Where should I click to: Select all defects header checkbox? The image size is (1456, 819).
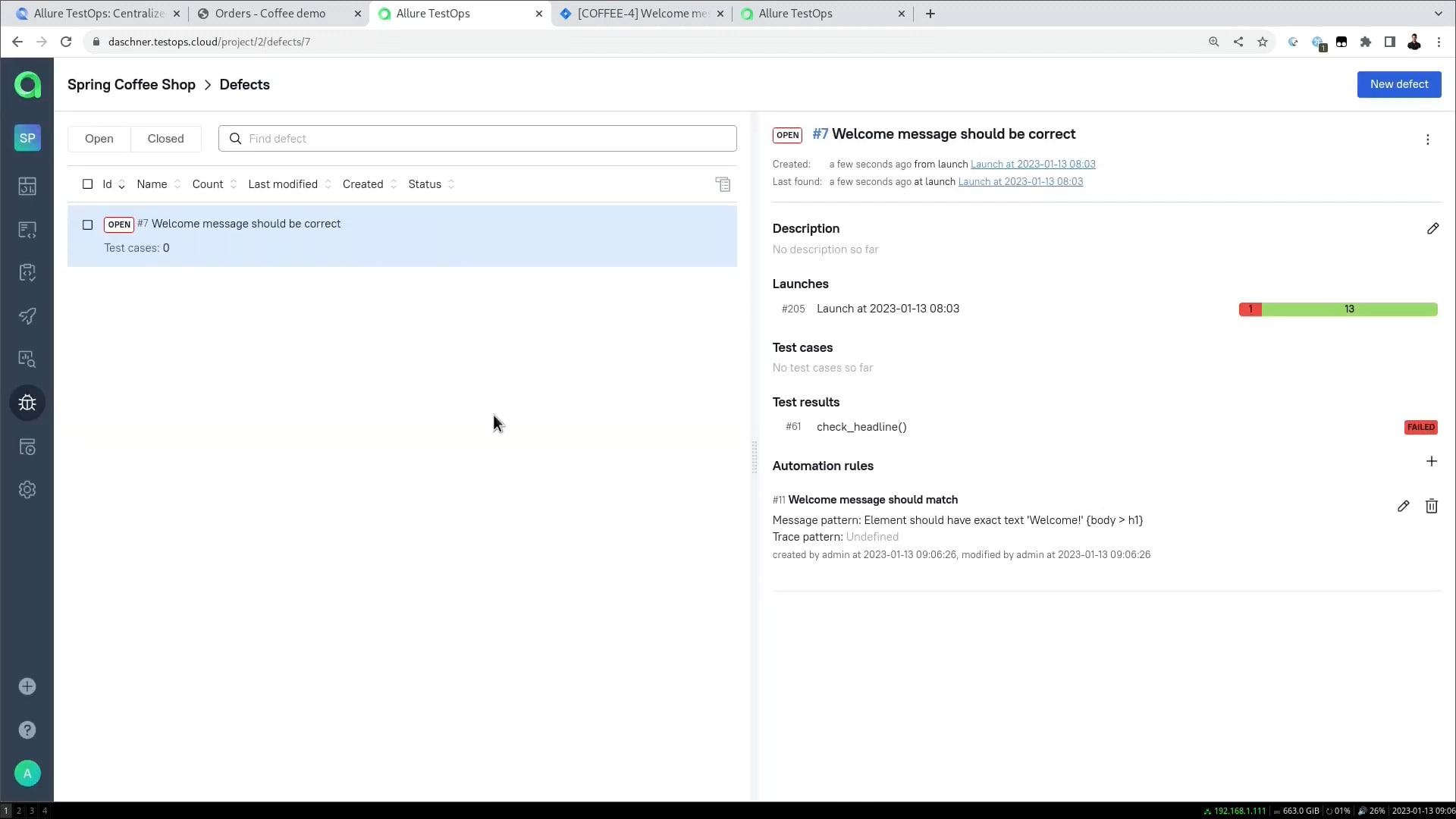(88, 184)
